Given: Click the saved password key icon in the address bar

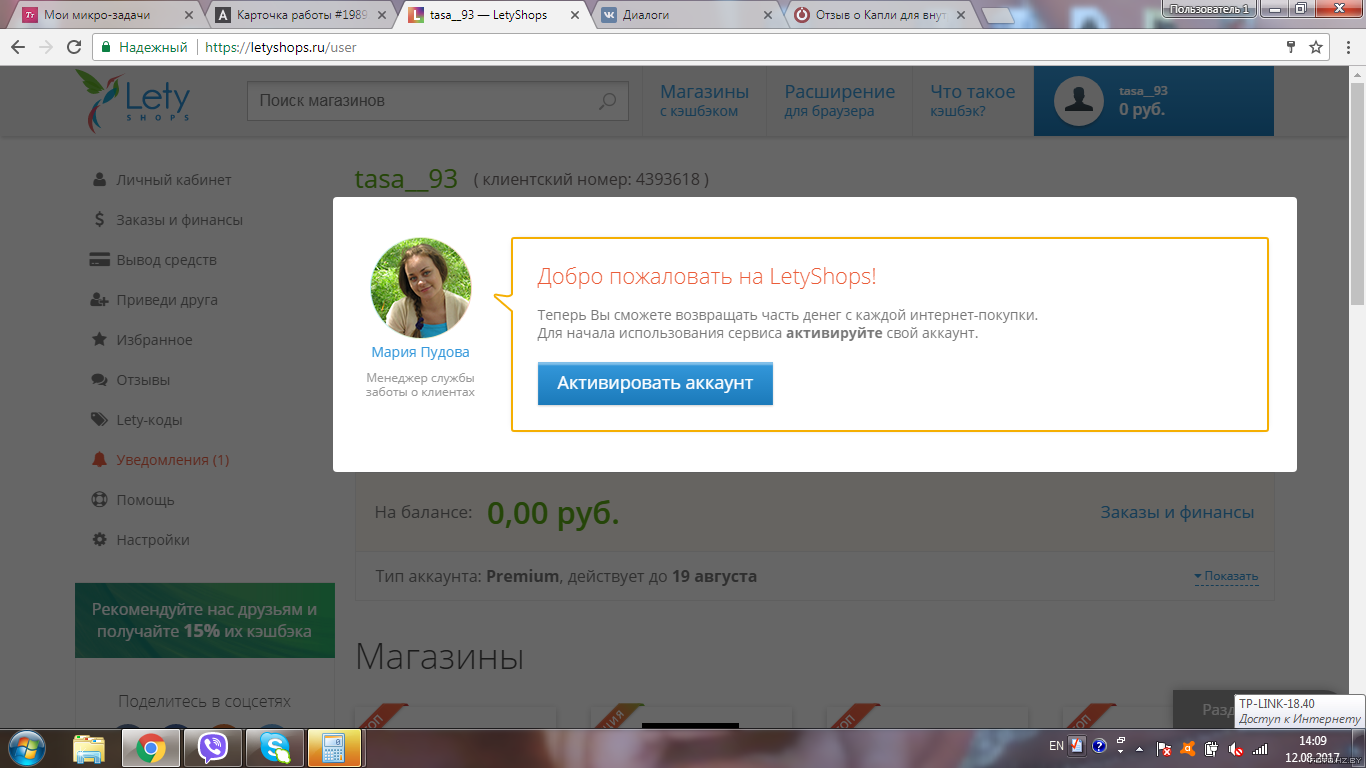Looking at the screenshot, I should coord(1291,47).
